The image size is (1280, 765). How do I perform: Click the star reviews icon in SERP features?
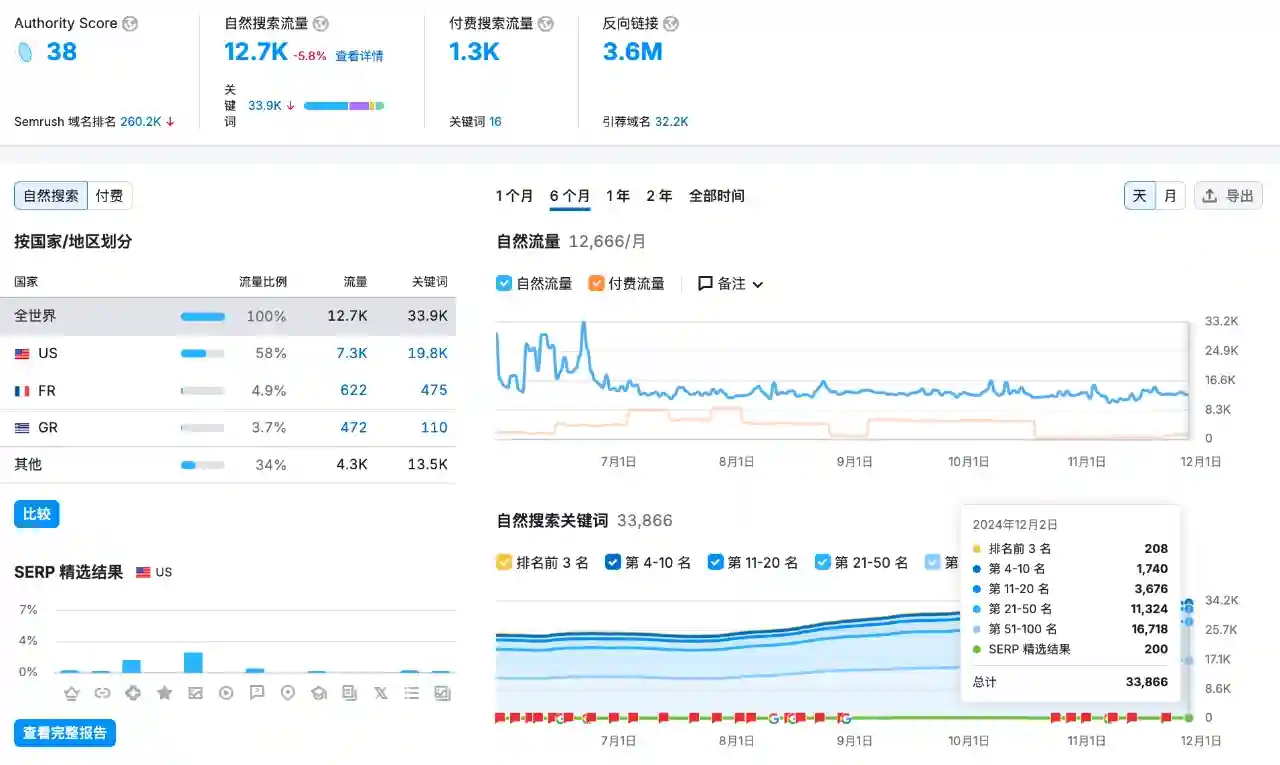coord(164,693)
